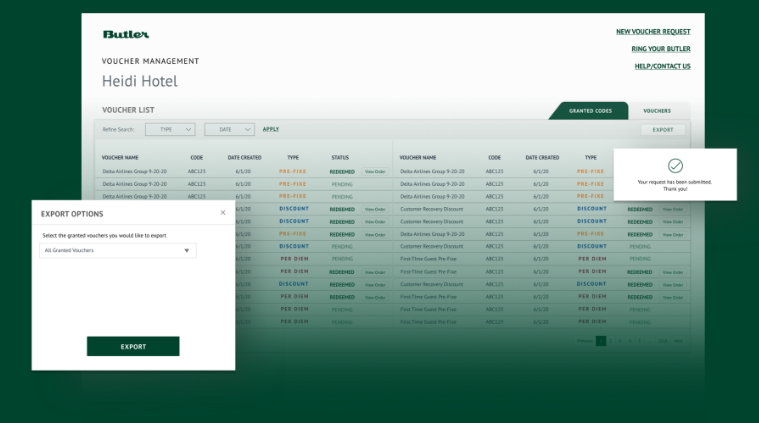Click the Butler logo
The width and height of the screenshot is (759, 423).
pos(126,34)
